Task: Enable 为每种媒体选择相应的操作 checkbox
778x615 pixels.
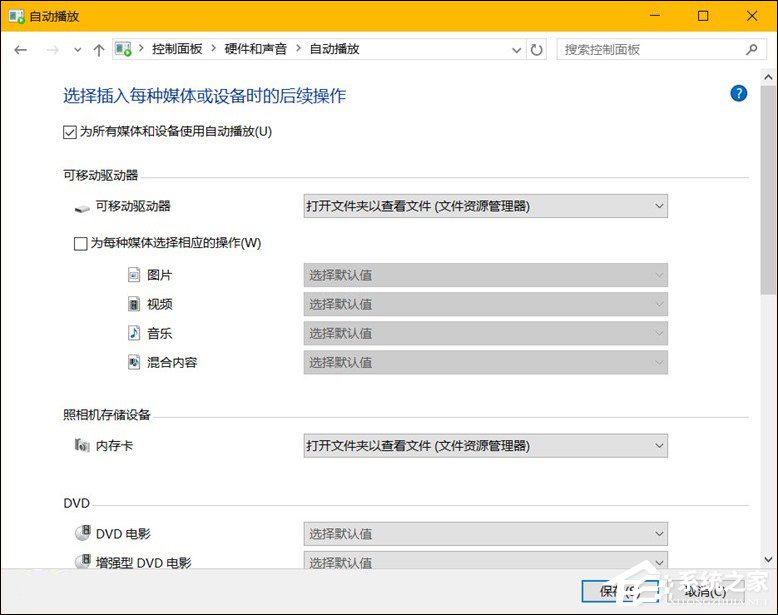Action: [x=81, y=243]
